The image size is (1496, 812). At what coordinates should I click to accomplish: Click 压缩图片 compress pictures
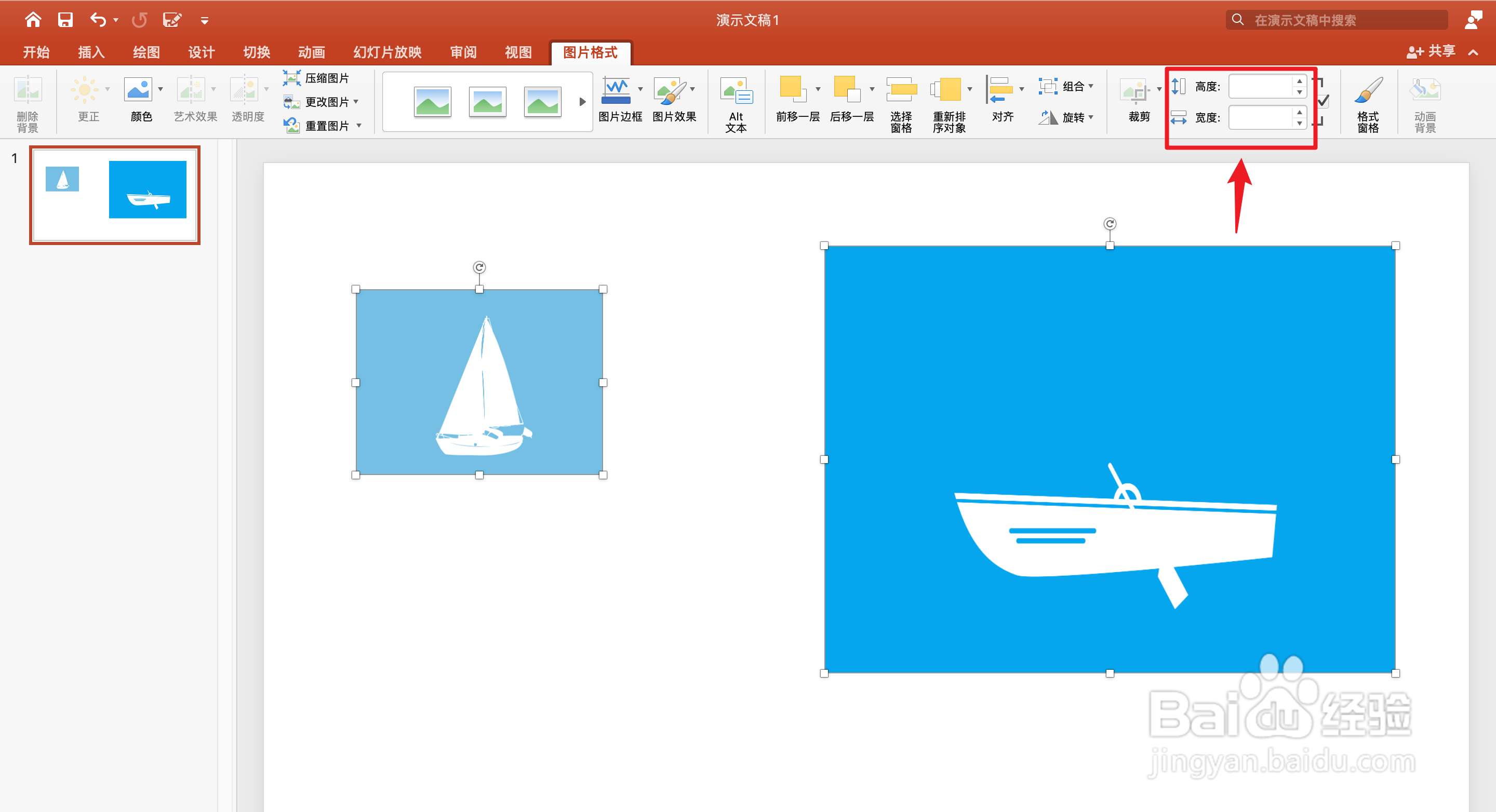(x=317, y=78)
